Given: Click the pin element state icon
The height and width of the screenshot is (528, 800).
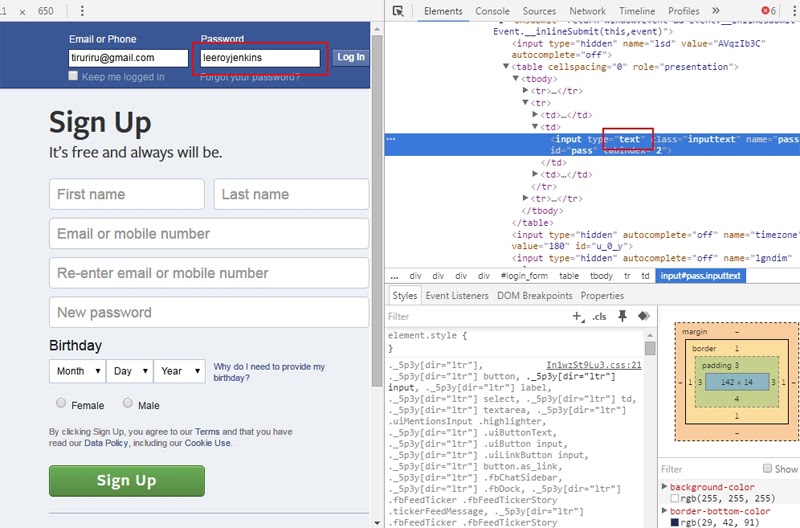Looking at the screenshot, I should click(x=622, y=316).
